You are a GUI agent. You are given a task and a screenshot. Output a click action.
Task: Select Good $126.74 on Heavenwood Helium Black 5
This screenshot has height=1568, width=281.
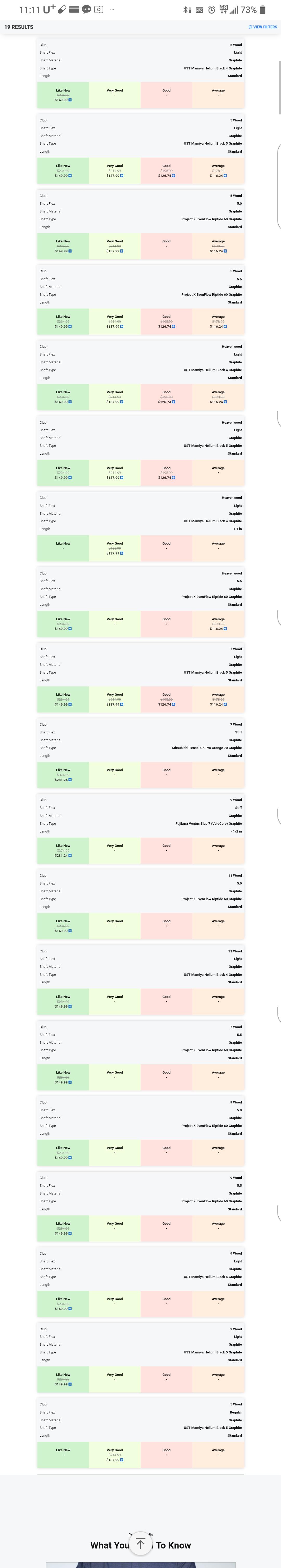165,478
